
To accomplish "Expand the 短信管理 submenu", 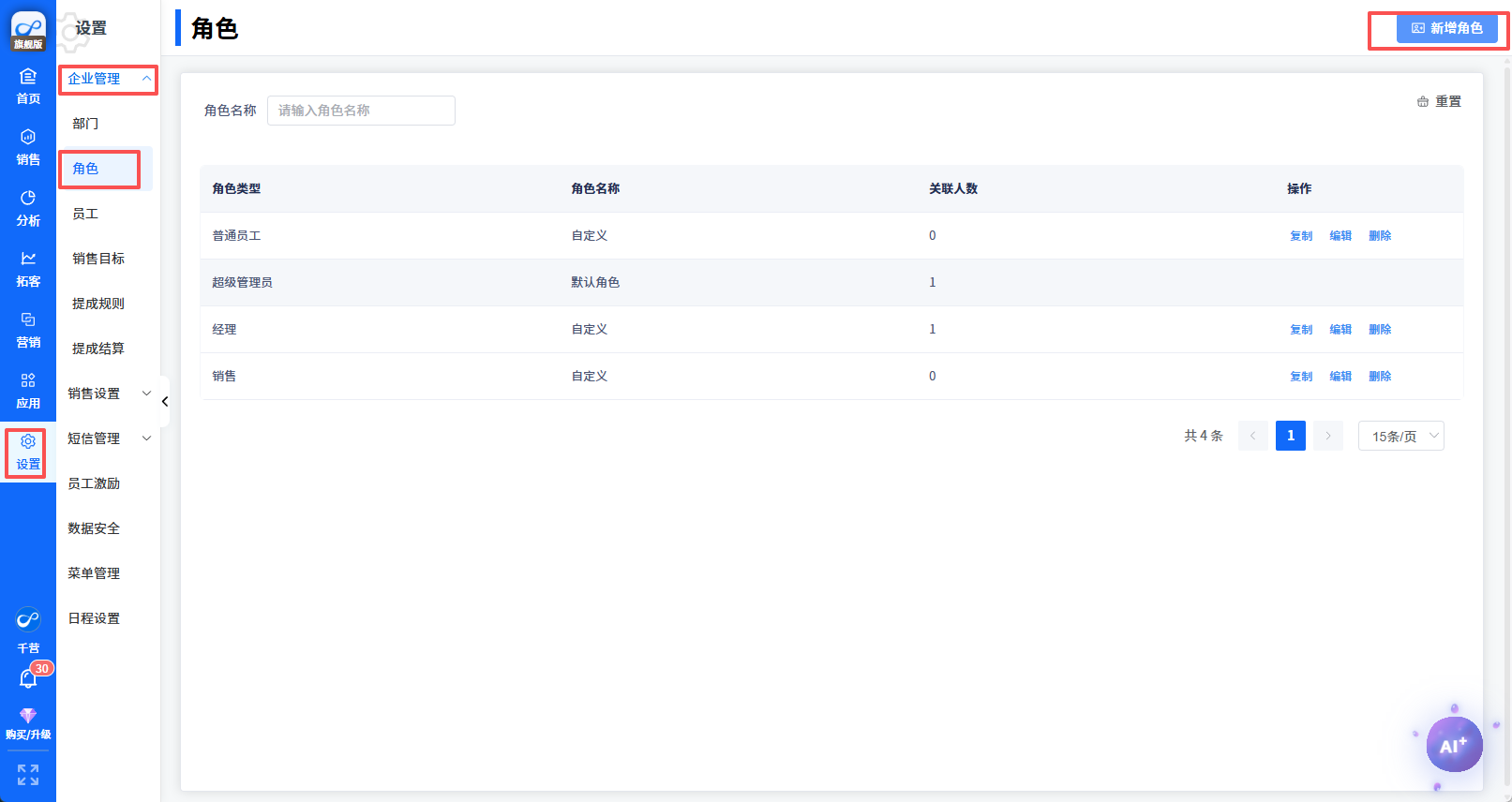I will tap(107, 438).
